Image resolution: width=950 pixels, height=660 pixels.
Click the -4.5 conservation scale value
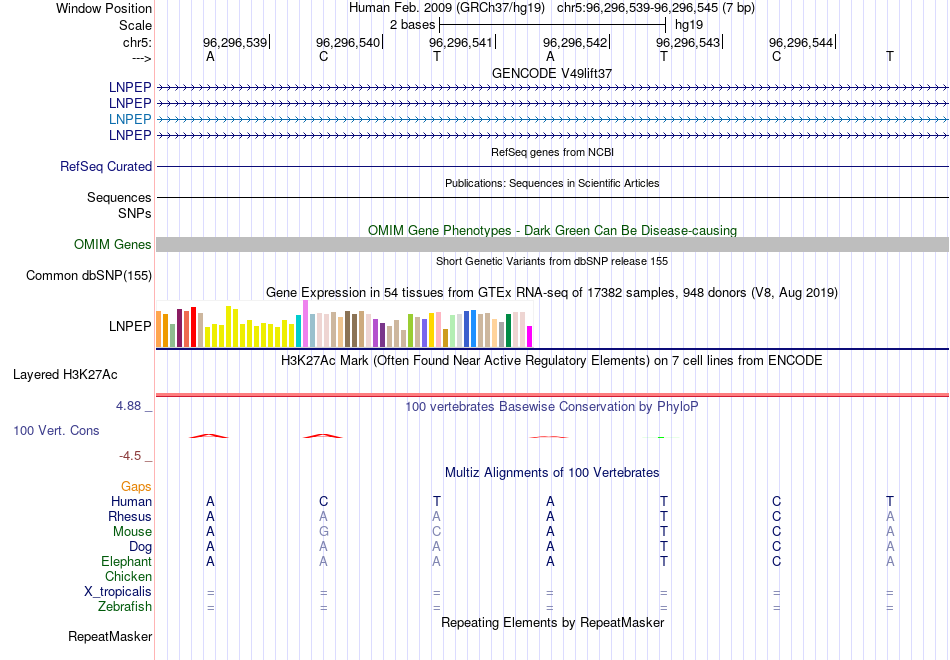click(130, 456)
